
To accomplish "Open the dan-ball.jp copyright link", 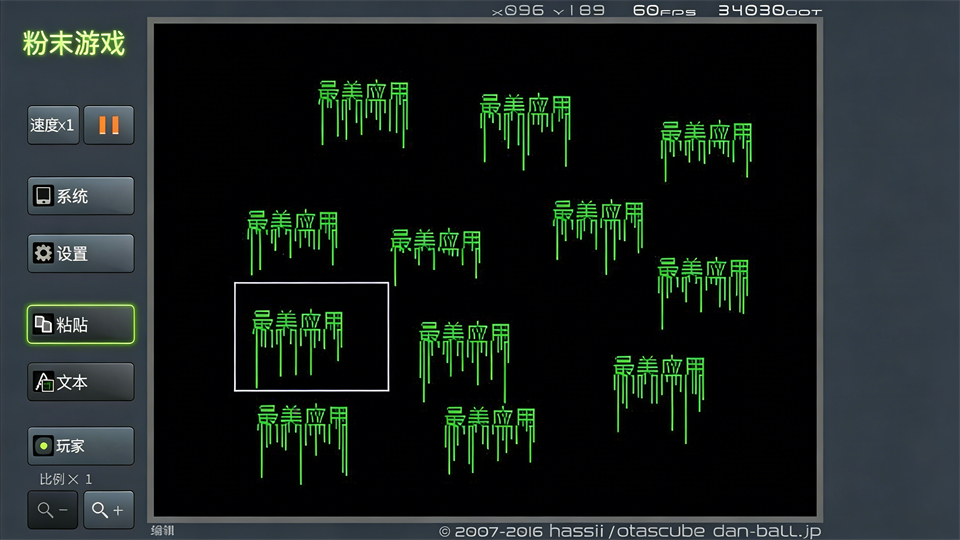I will [630, 531].
